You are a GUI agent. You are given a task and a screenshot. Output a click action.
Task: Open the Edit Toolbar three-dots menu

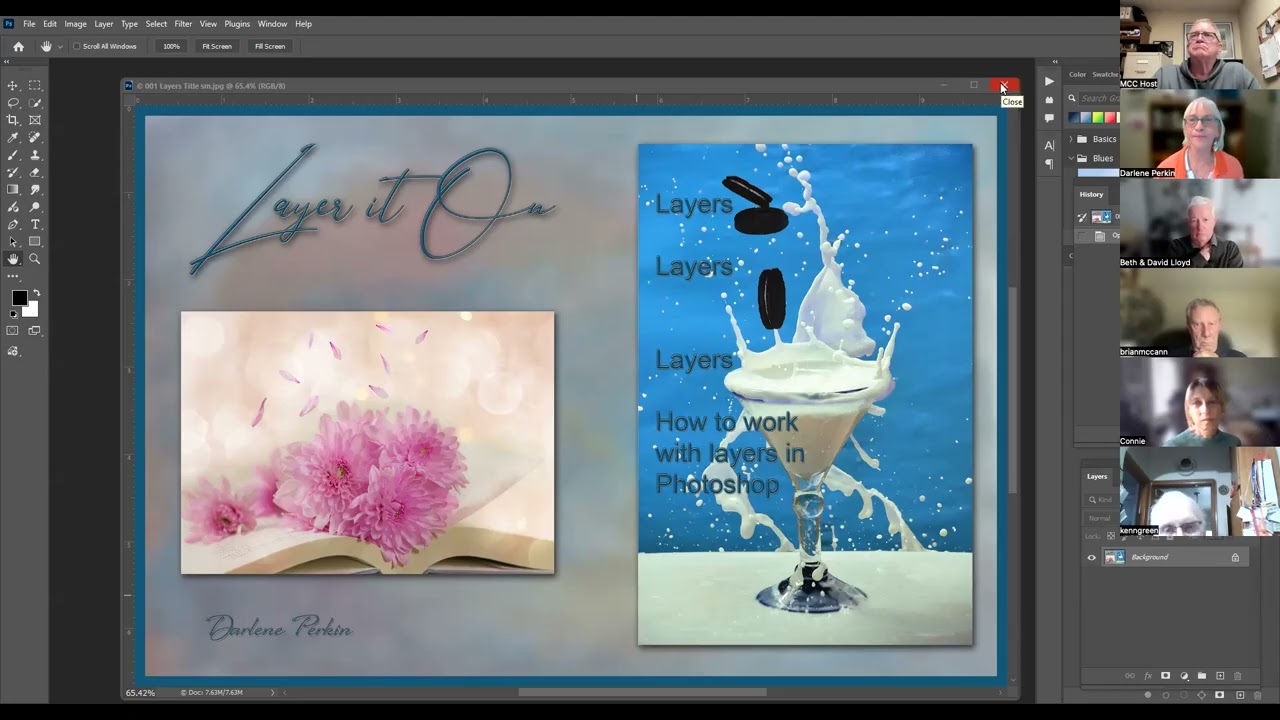[x=13, y=276]
